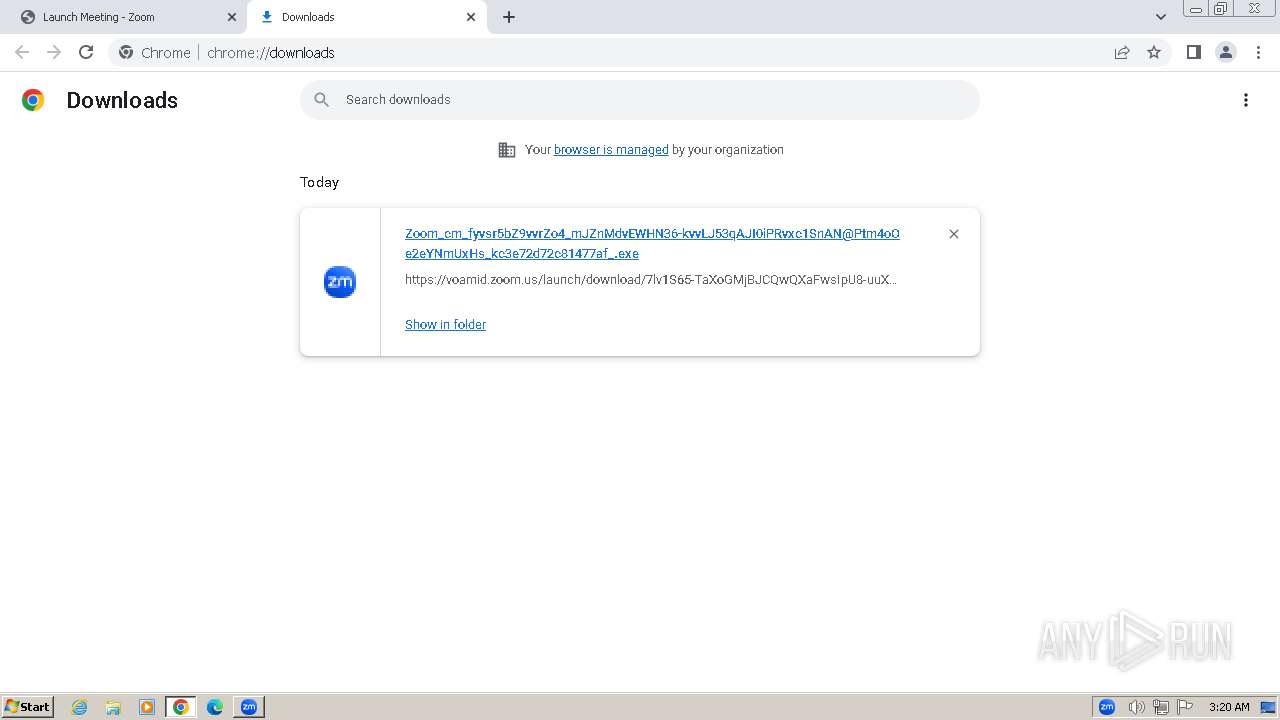Click the show desktop icon in tray

pos(1268,707)
